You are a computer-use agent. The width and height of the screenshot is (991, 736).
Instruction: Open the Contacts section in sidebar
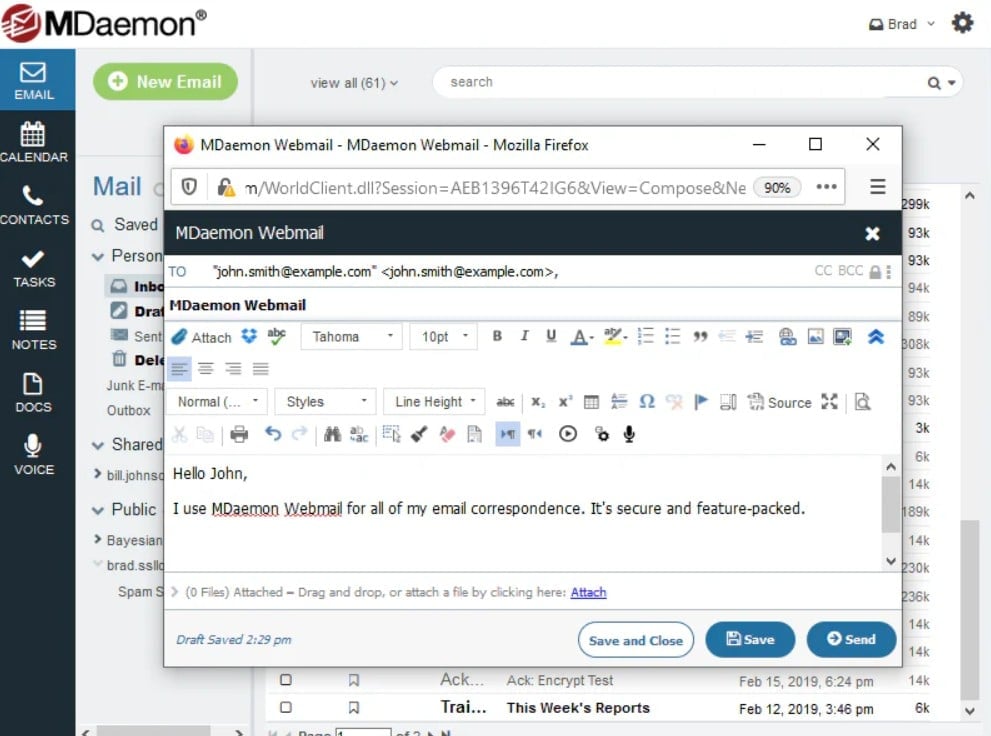(x=33, y=205)
